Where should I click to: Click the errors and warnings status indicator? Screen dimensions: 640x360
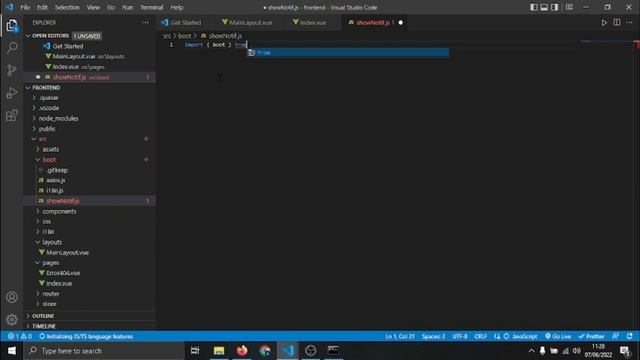[x=20, y=336]
